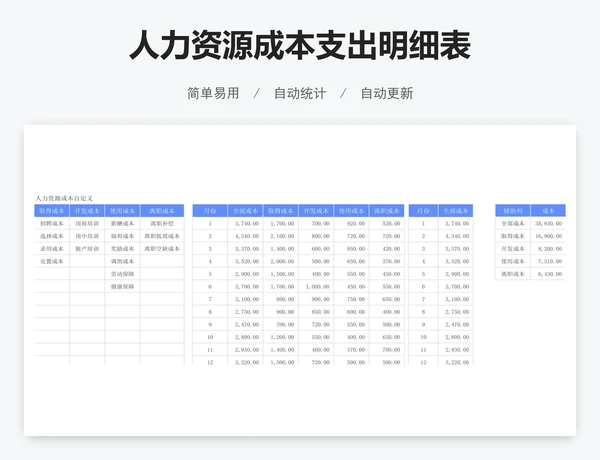Click the title 人力资源成本支出明细表
This screenshot has height=460, width=600.
[x=300, y=46]
